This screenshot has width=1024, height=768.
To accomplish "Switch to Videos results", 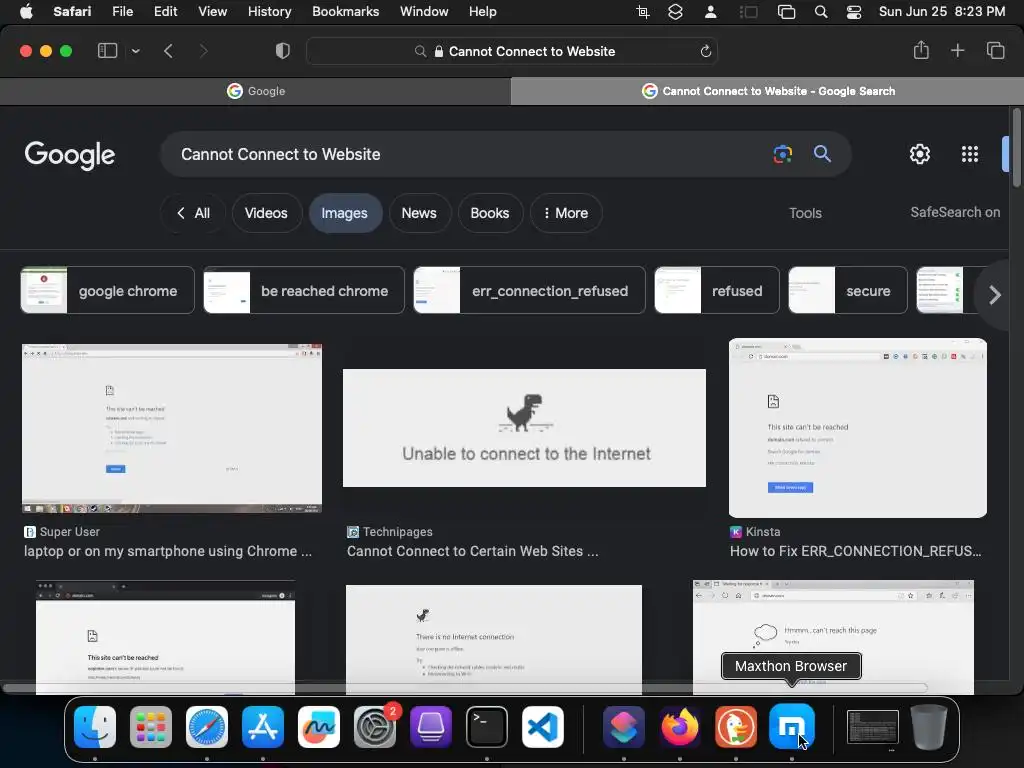I will tap(266, 213).
